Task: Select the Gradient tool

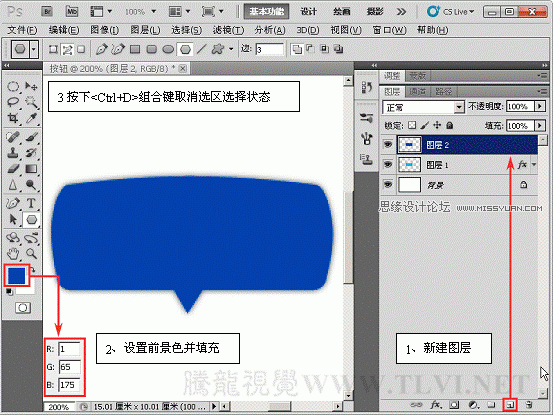Action: 31,169
